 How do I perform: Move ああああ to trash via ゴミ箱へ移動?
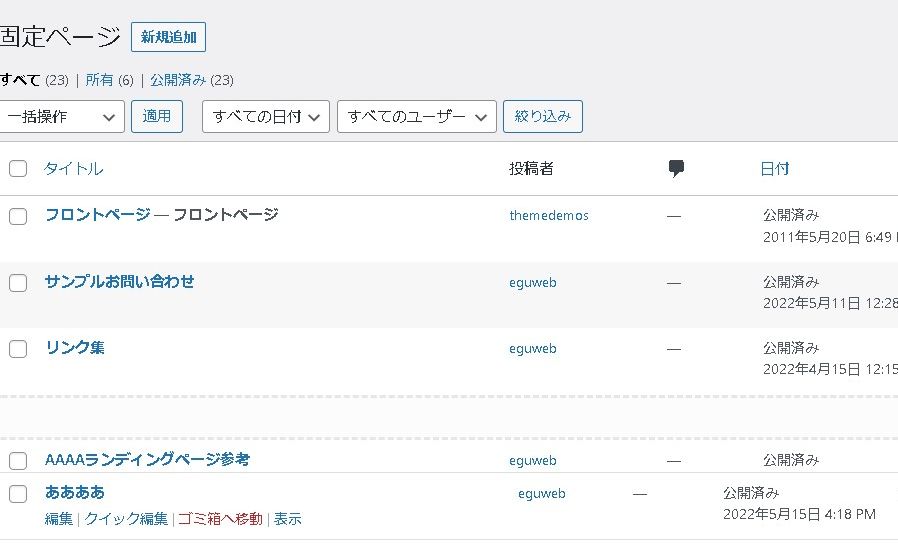(x=220, y=519)
